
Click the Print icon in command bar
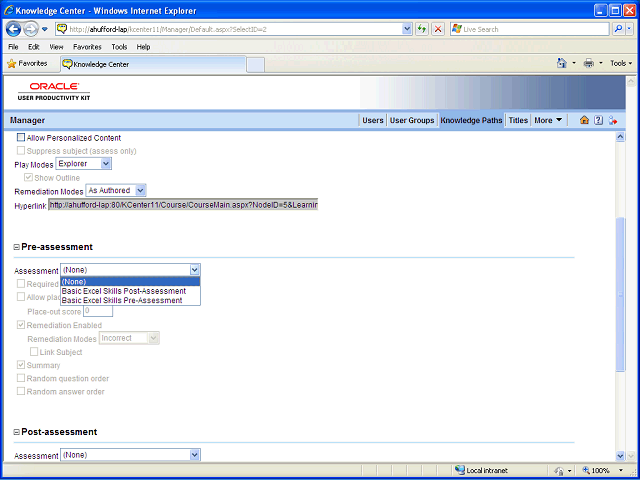(589, 63)
